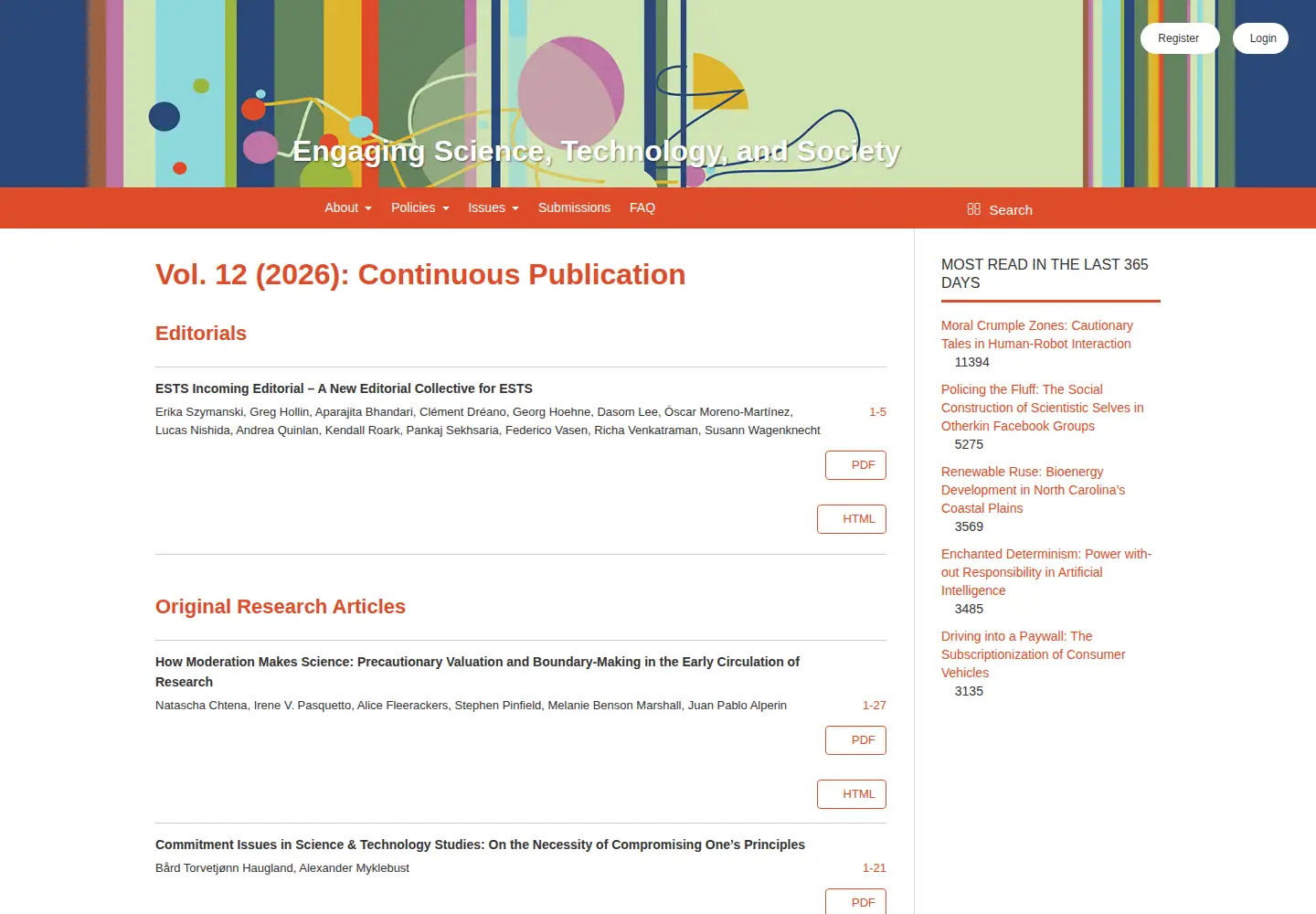Click the Vol. 12 (2026): Continuous Publication heading
The height and width of the screenshot is (914, 1316).
point(420,274)
